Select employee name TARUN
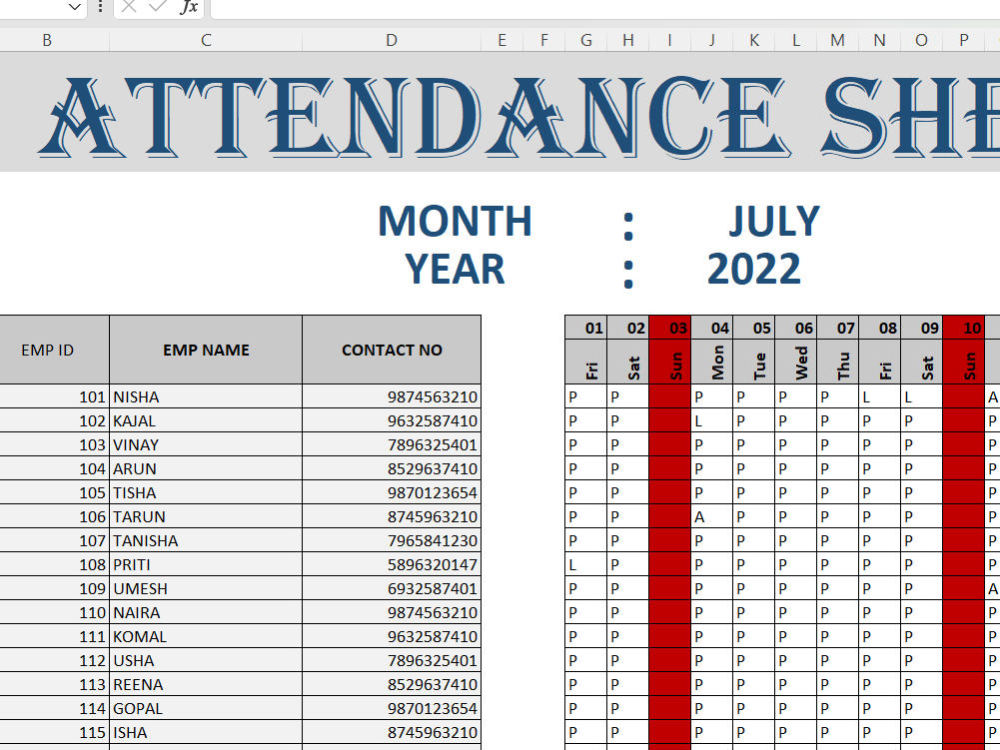 (206, 517)
